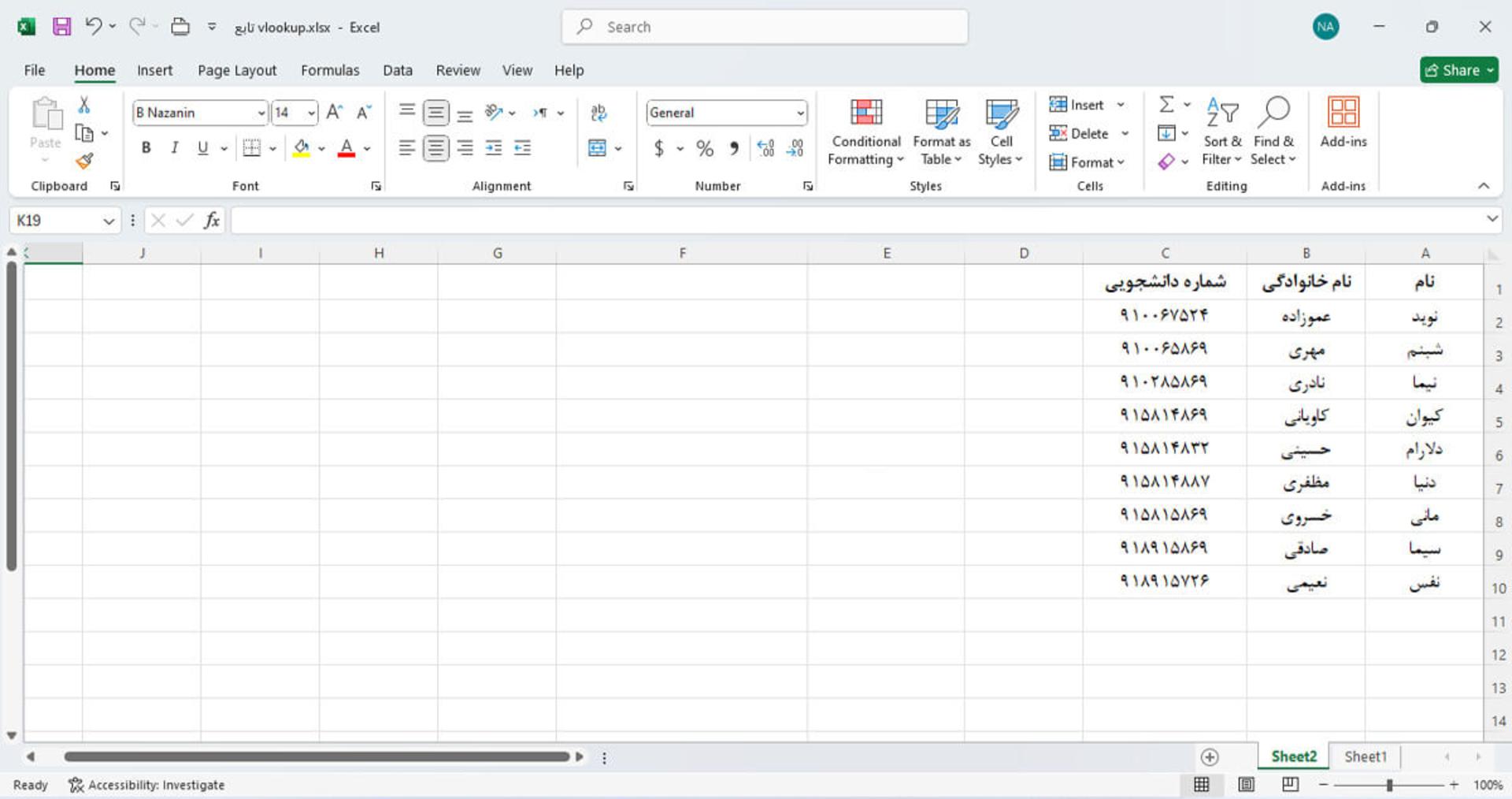Click Decrease Decimal icon
Screen dimensions: 1512x799
[x=795, y=148]
